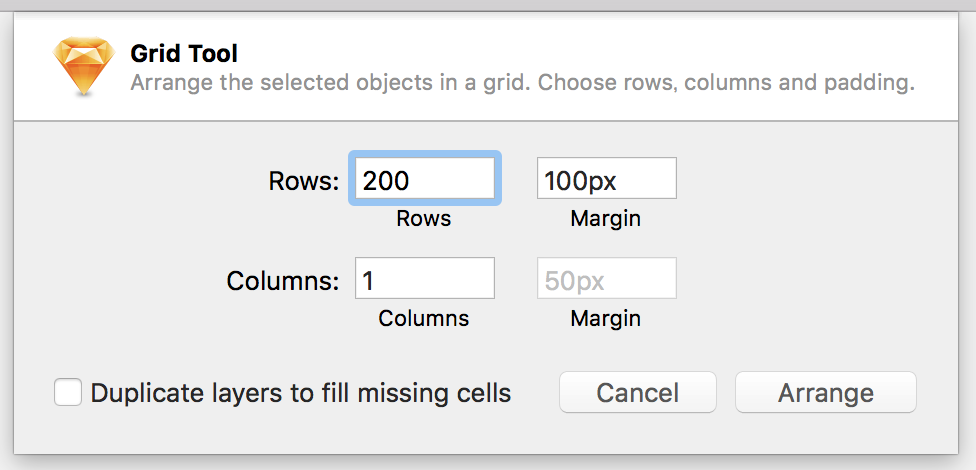Click an empty gray area of the dialog body
The height and width of the screenshot is (470, 976).
809,249
